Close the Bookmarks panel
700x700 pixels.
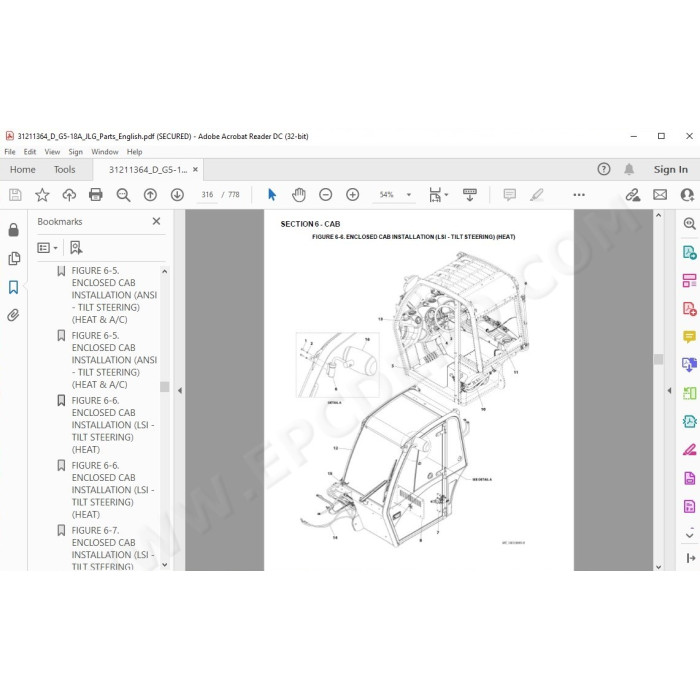tap(156, 221)
